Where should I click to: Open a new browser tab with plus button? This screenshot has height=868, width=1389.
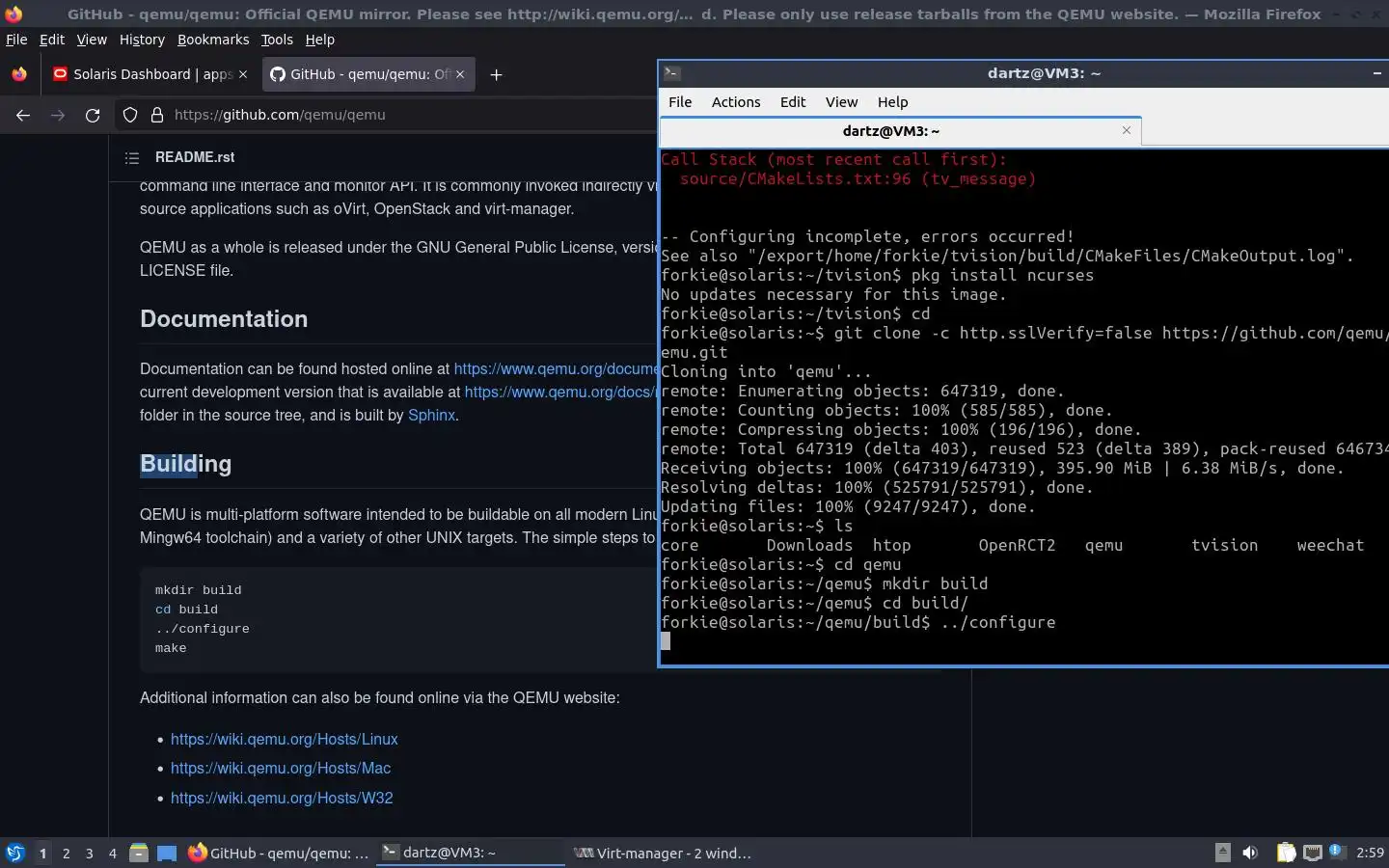coord(496,74)
